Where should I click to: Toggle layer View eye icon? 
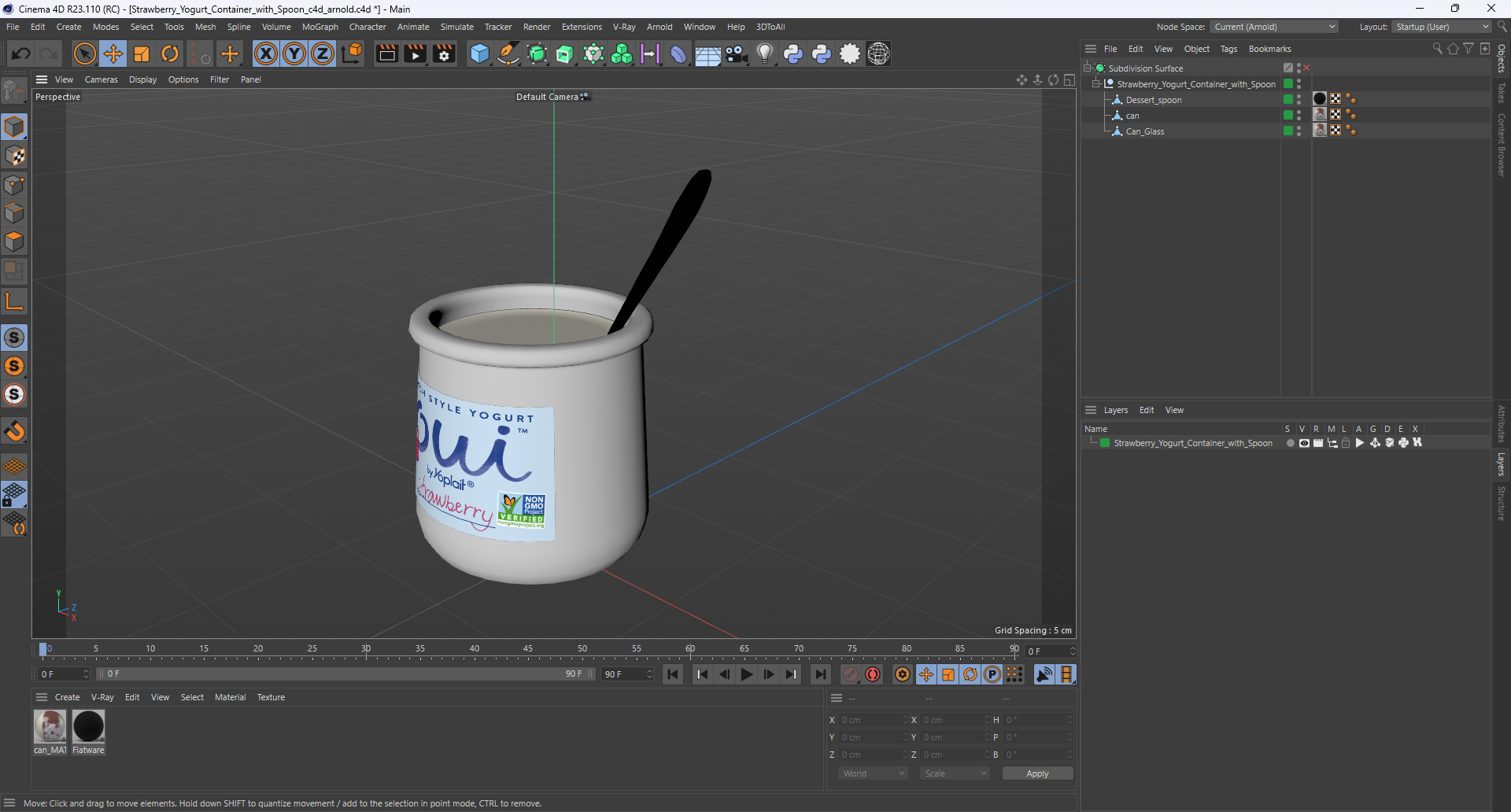tap(1304, 443)
